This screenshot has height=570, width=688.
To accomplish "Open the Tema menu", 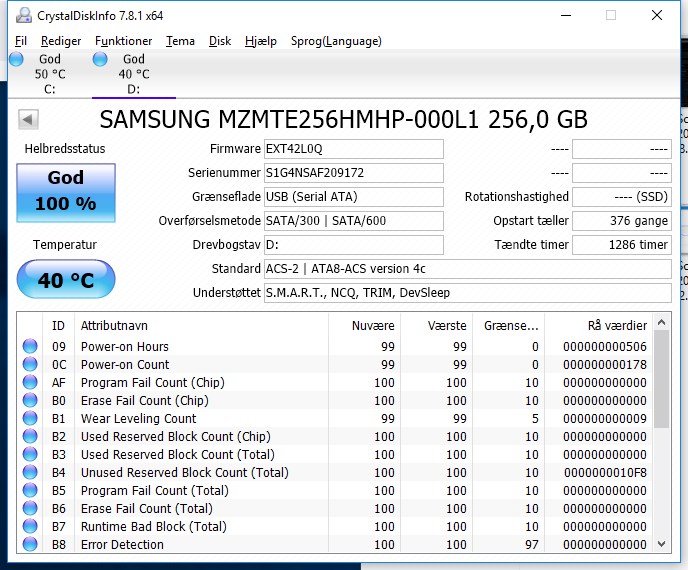I will (180, 41).
